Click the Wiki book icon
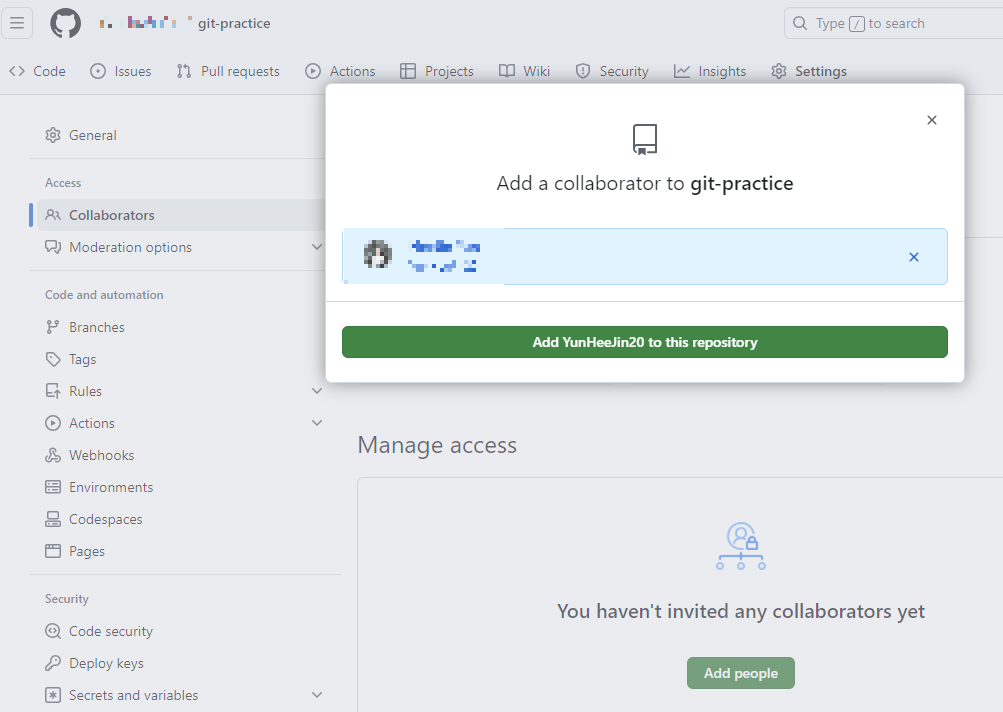Screen dimensions: 1003x712 pos(507,71)
